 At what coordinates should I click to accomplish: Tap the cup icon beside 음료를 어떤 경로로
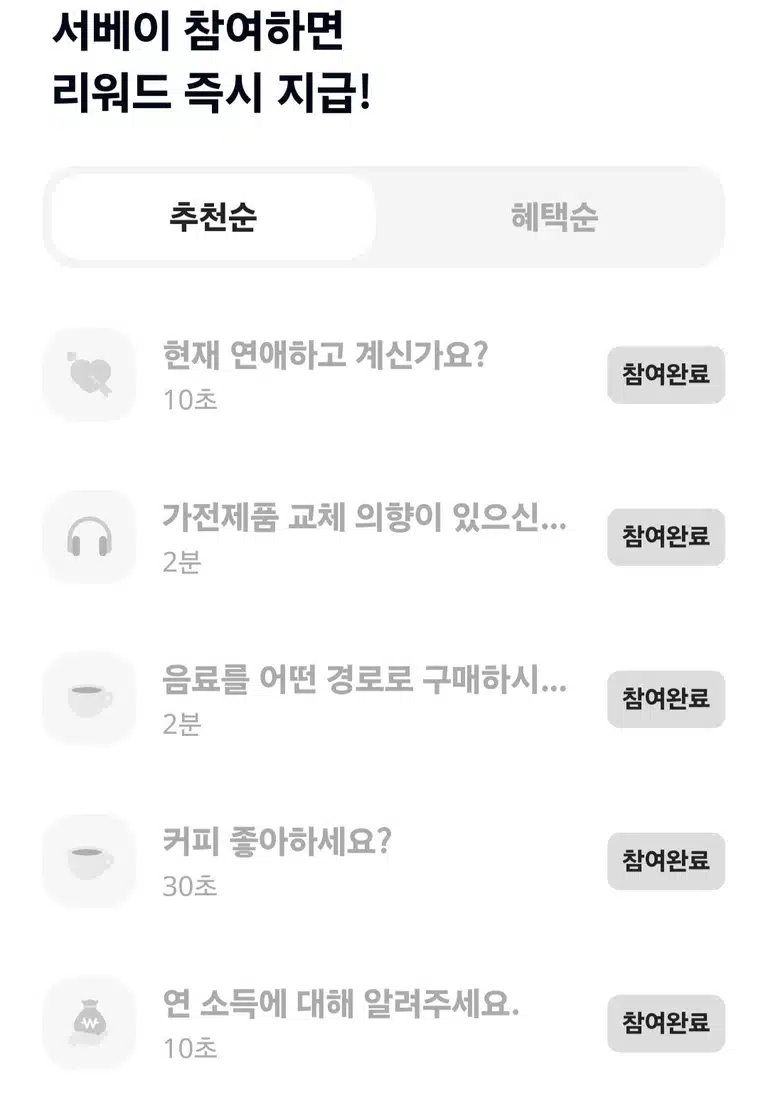90,699
